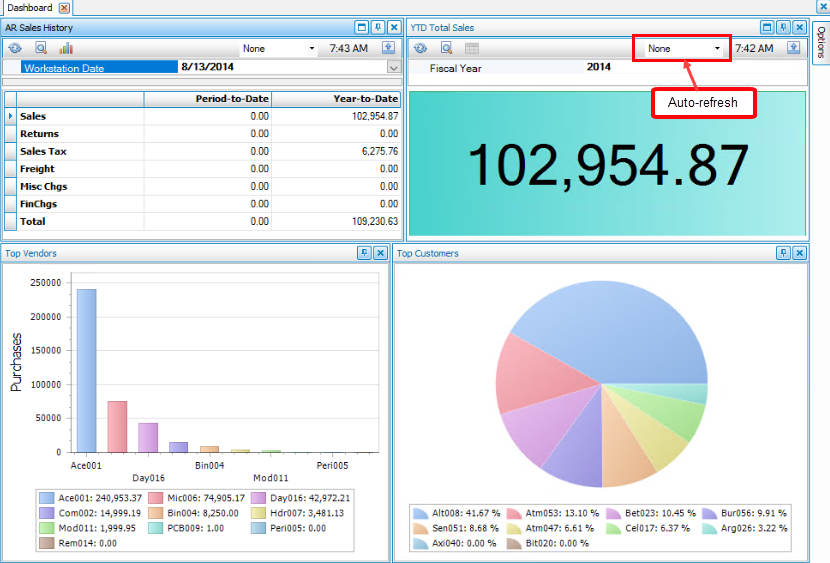Click the export icon in AR Sales History
This screenshot has height=563, width=830.
pyautogui.click(x=388, y=48)
